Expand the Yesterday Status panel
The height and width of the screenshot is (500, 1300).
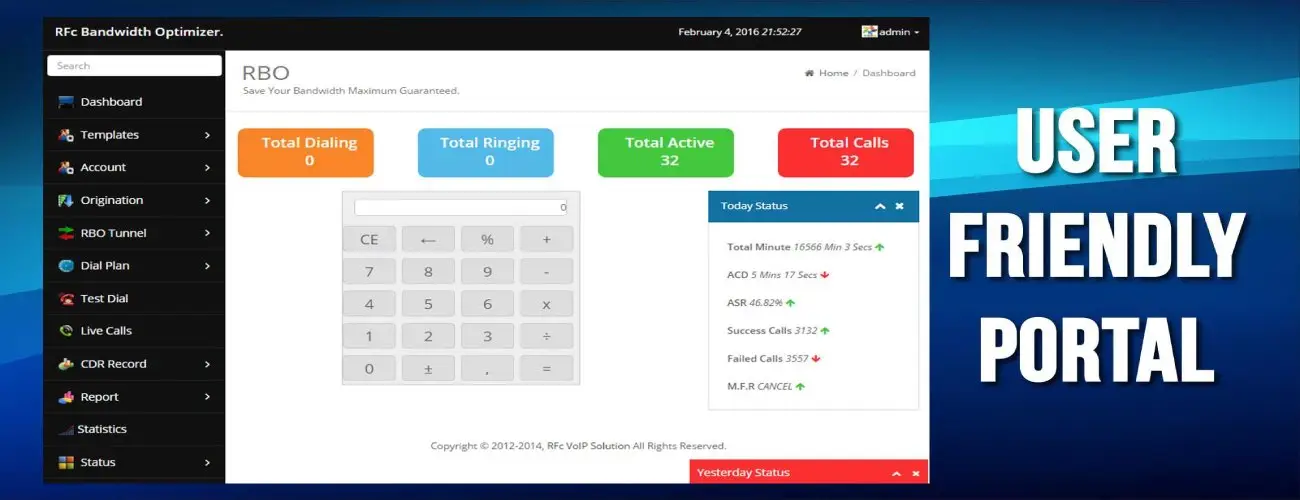click(896, 473)
